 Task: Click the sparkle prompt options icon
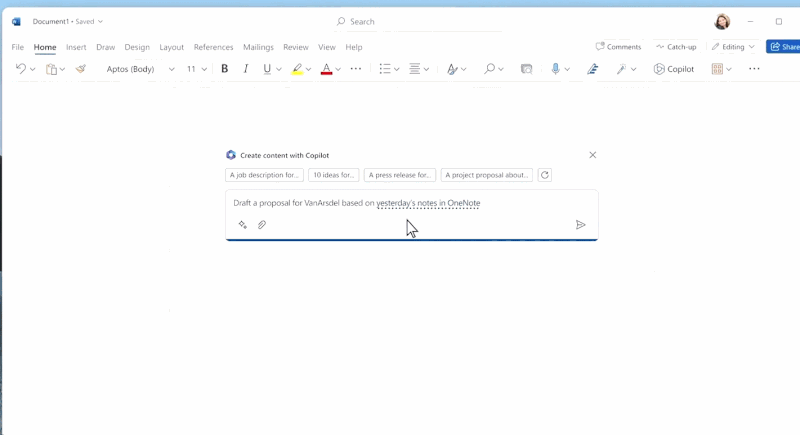[x=242, y=225]
